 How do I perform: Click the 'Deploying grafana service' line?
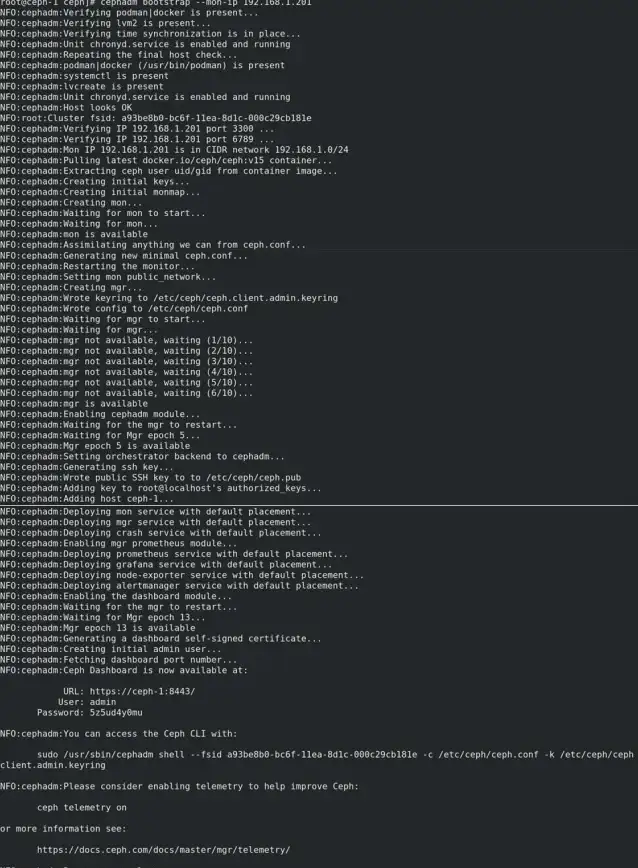tap(166, 565)
